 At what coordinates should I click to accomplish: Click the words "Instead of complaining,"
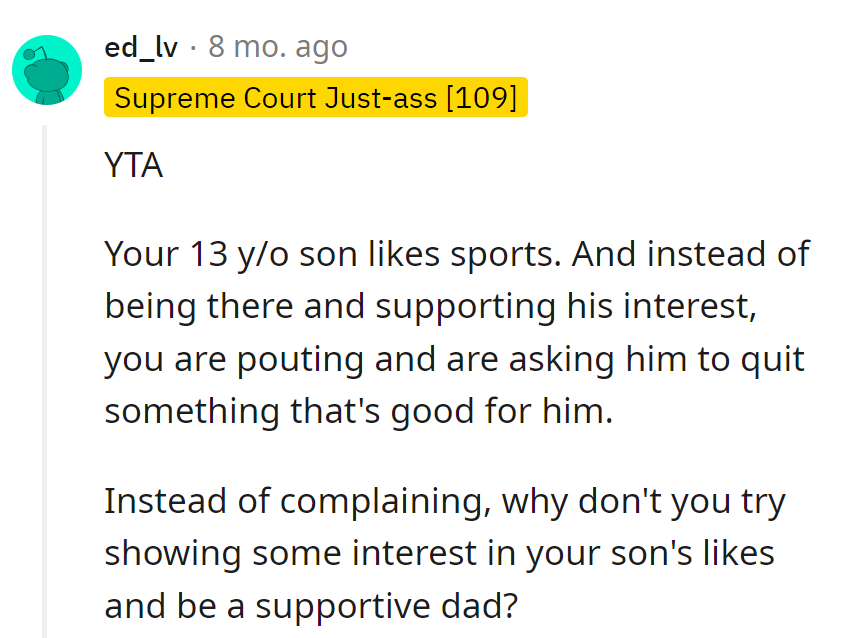point(297,500)
